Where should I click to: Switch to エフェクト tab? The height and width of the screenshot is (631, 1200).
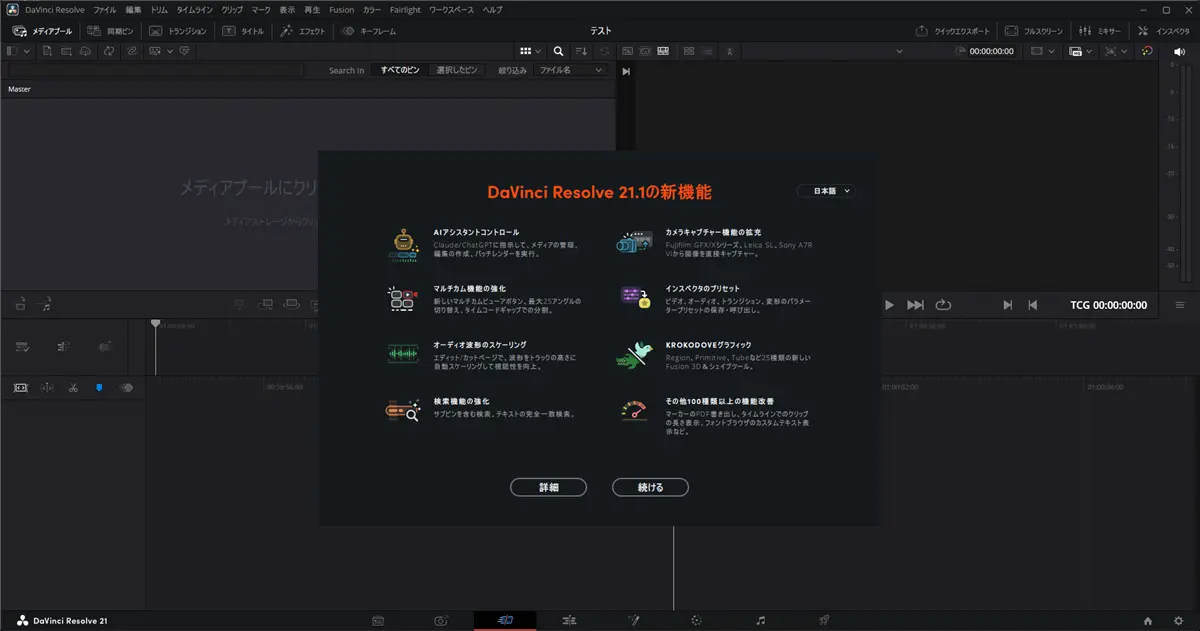(x=304, y=31)
